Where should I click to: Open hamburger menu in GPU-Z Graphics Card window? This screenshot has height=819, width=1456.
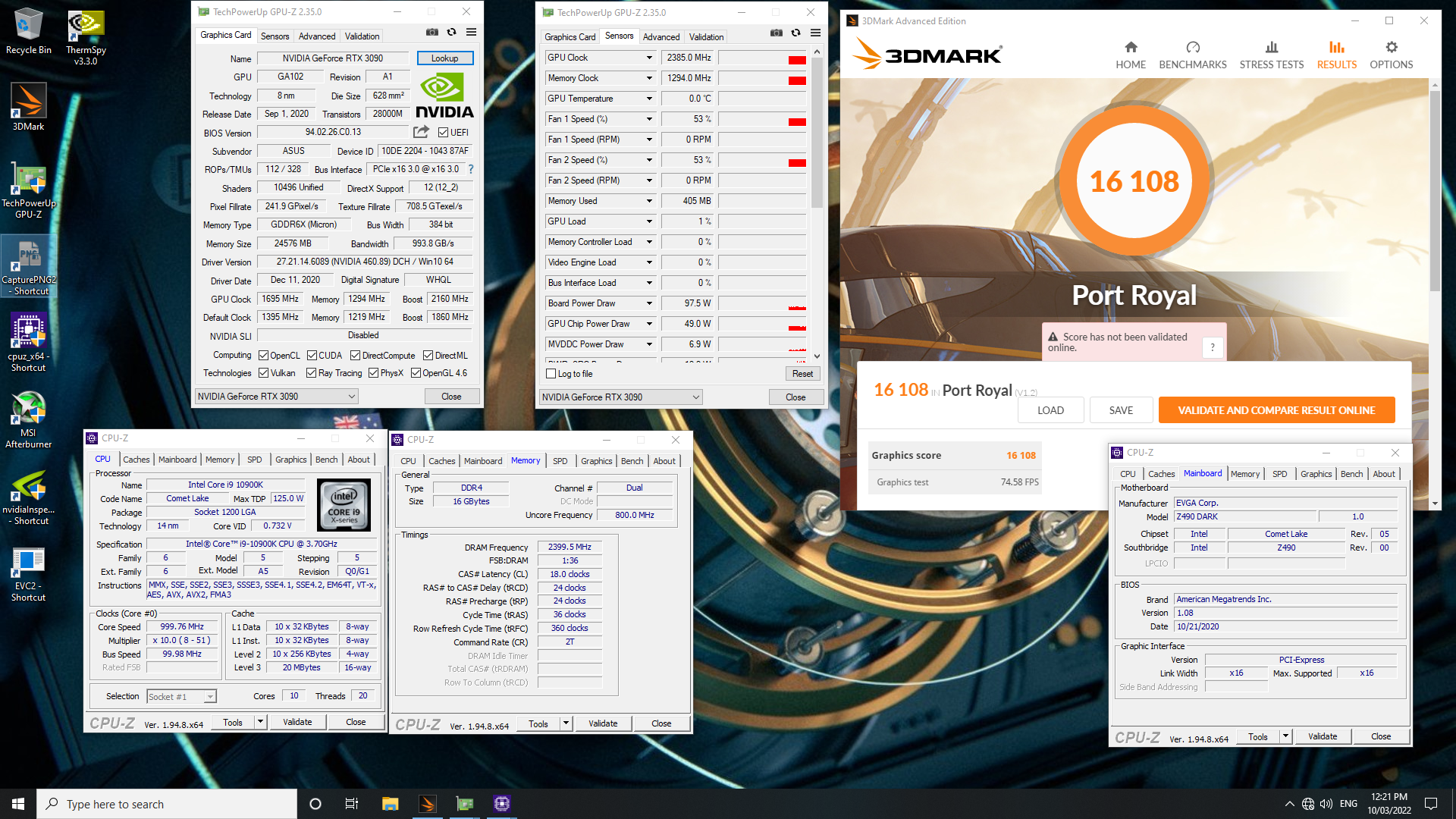pyautogui.click(x=471, y=33)
